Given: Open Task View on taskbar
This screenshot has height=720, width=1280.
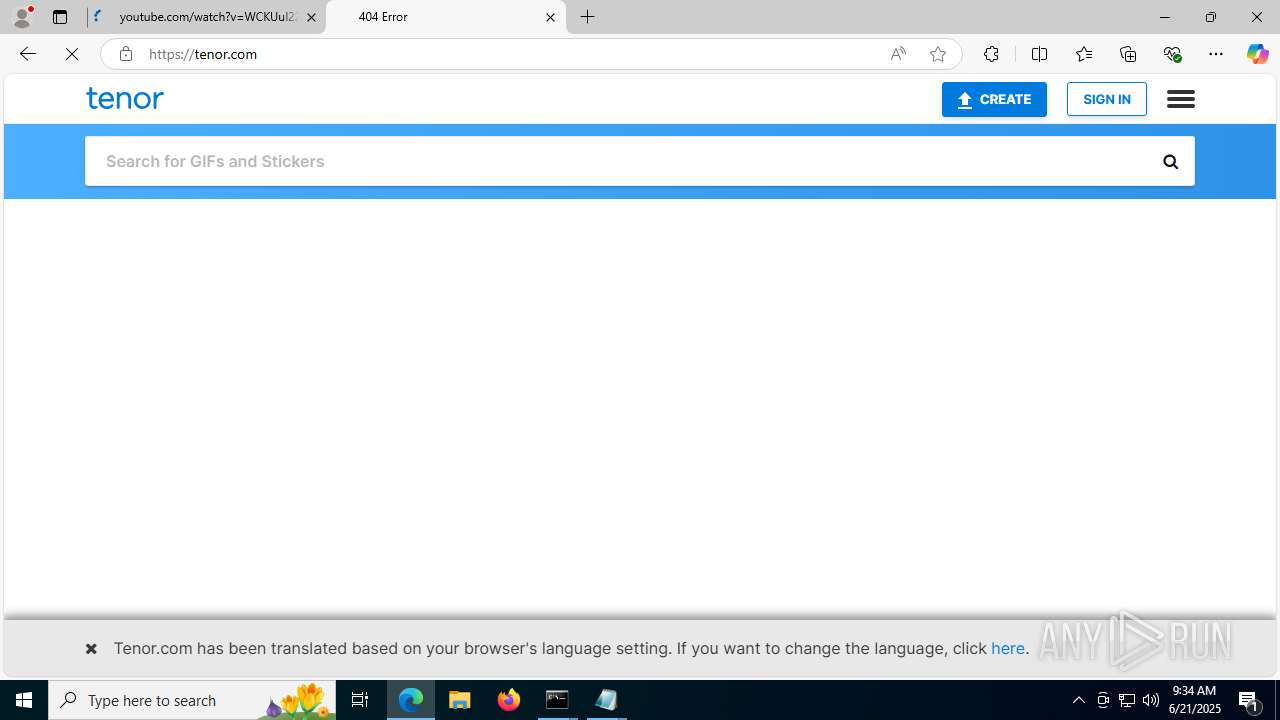Looking at the screenshot, I should pyautogui.click(x=360, y=700).
